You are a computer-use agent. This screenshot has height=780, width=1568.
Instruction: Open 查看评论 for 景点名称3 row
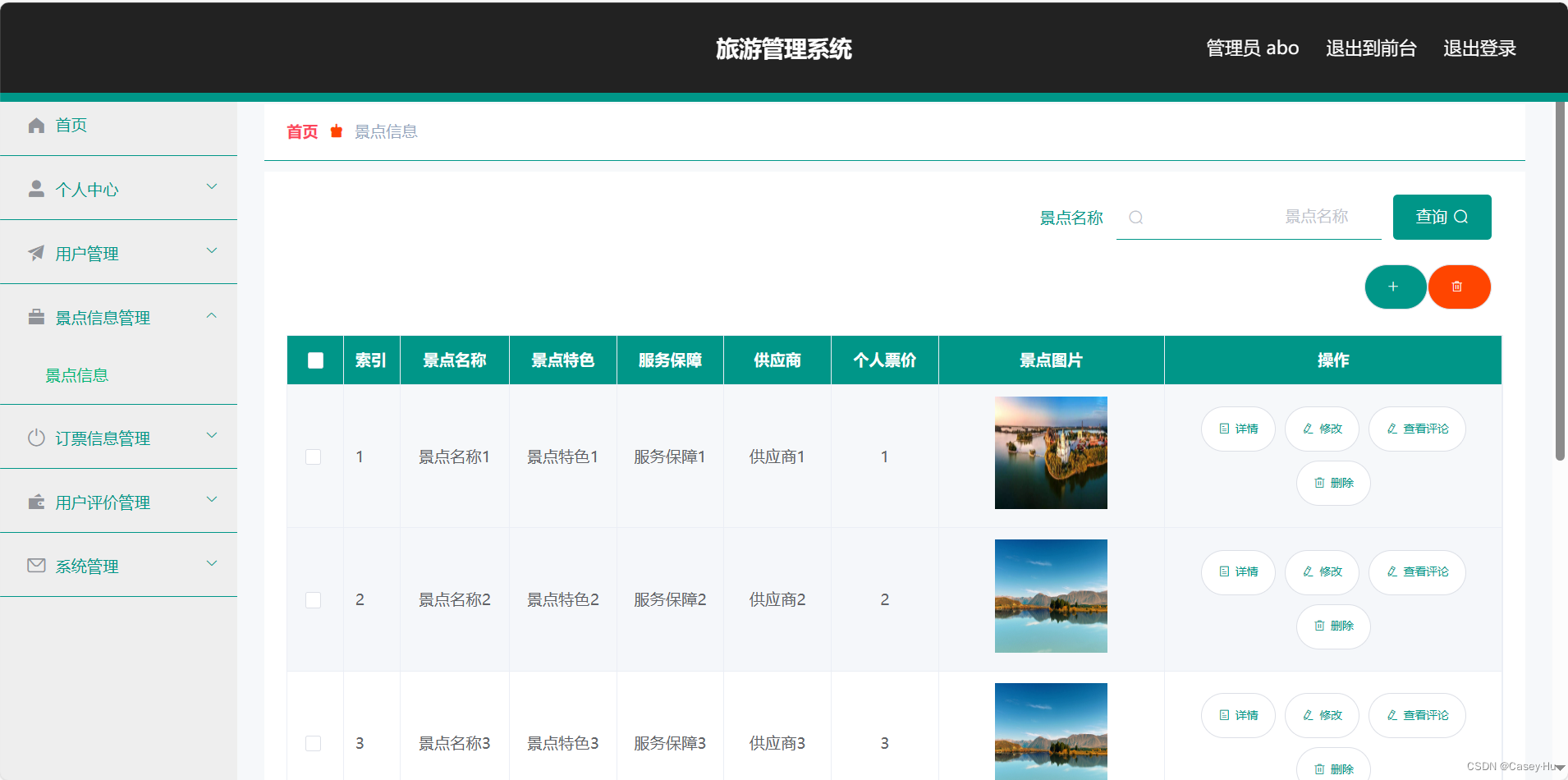(x=1417, y=715)
